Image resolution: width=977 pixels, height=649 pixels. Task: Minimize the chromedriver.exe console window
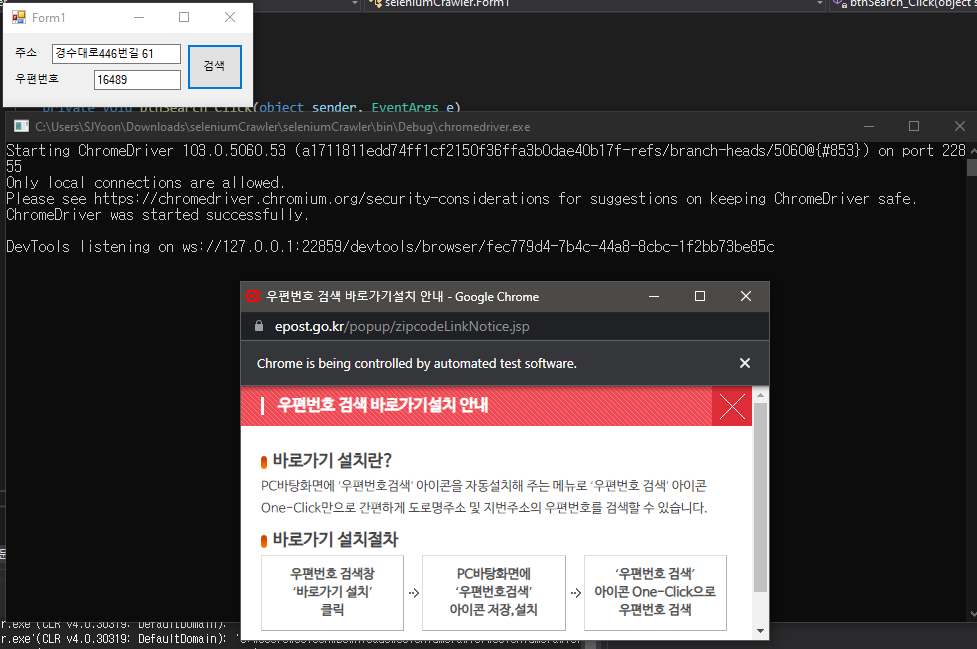(x=869, y=126)
